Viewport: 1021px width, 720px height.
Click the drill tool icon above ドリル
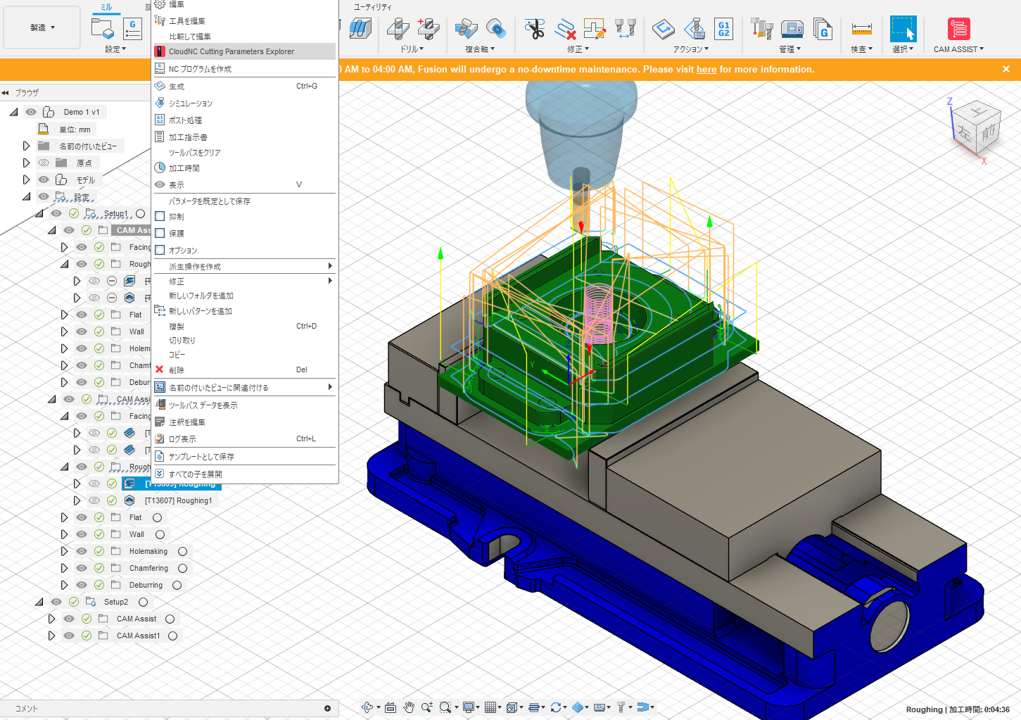tap(398, 29)
